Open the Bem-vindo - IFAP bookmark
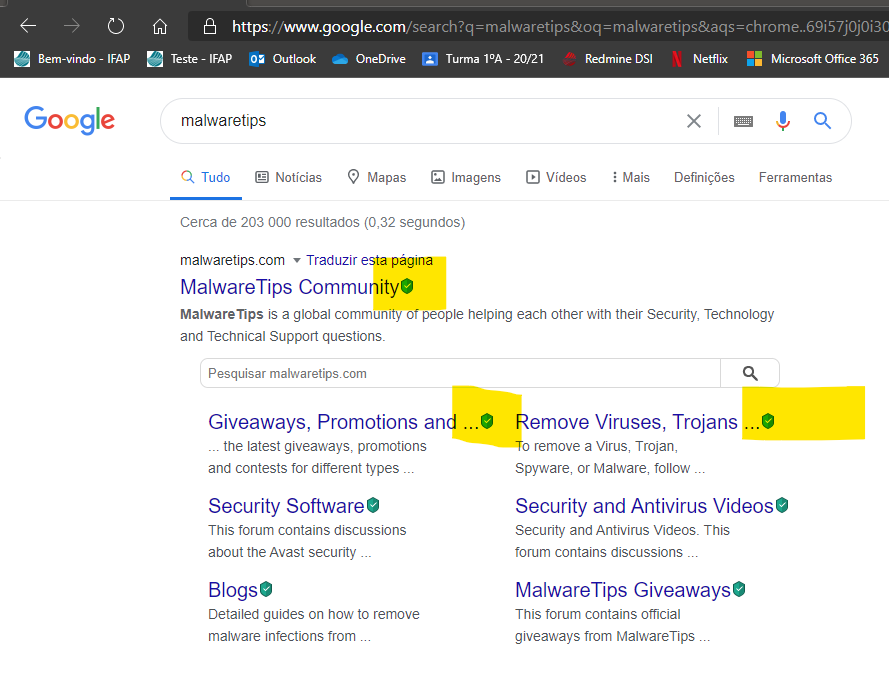The width and height of the screenshot is (889, 673). [72, 59]
